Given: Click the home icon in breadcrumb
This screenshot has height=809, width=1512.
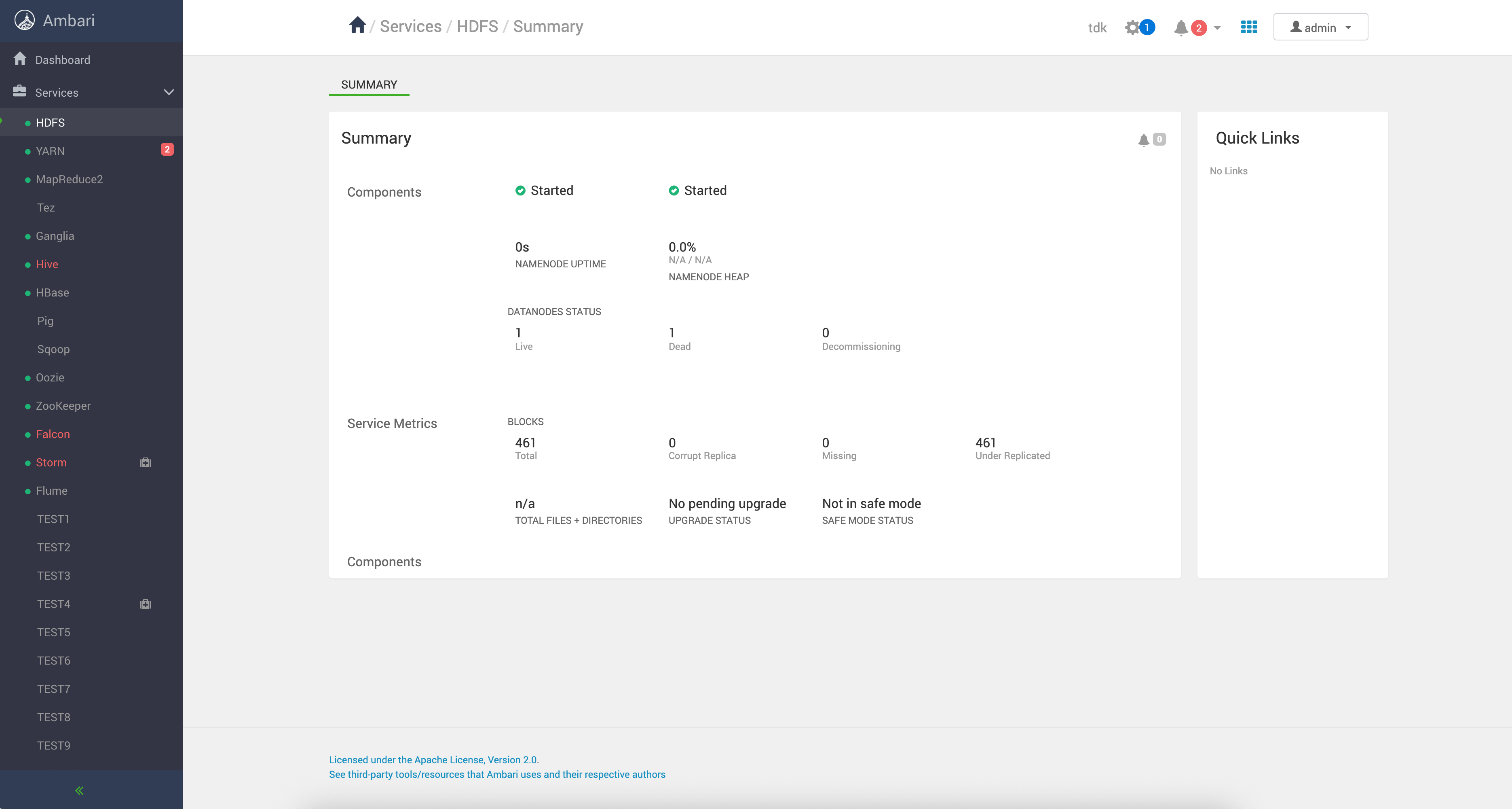Looking at the screenshot, I should point(357,25).
